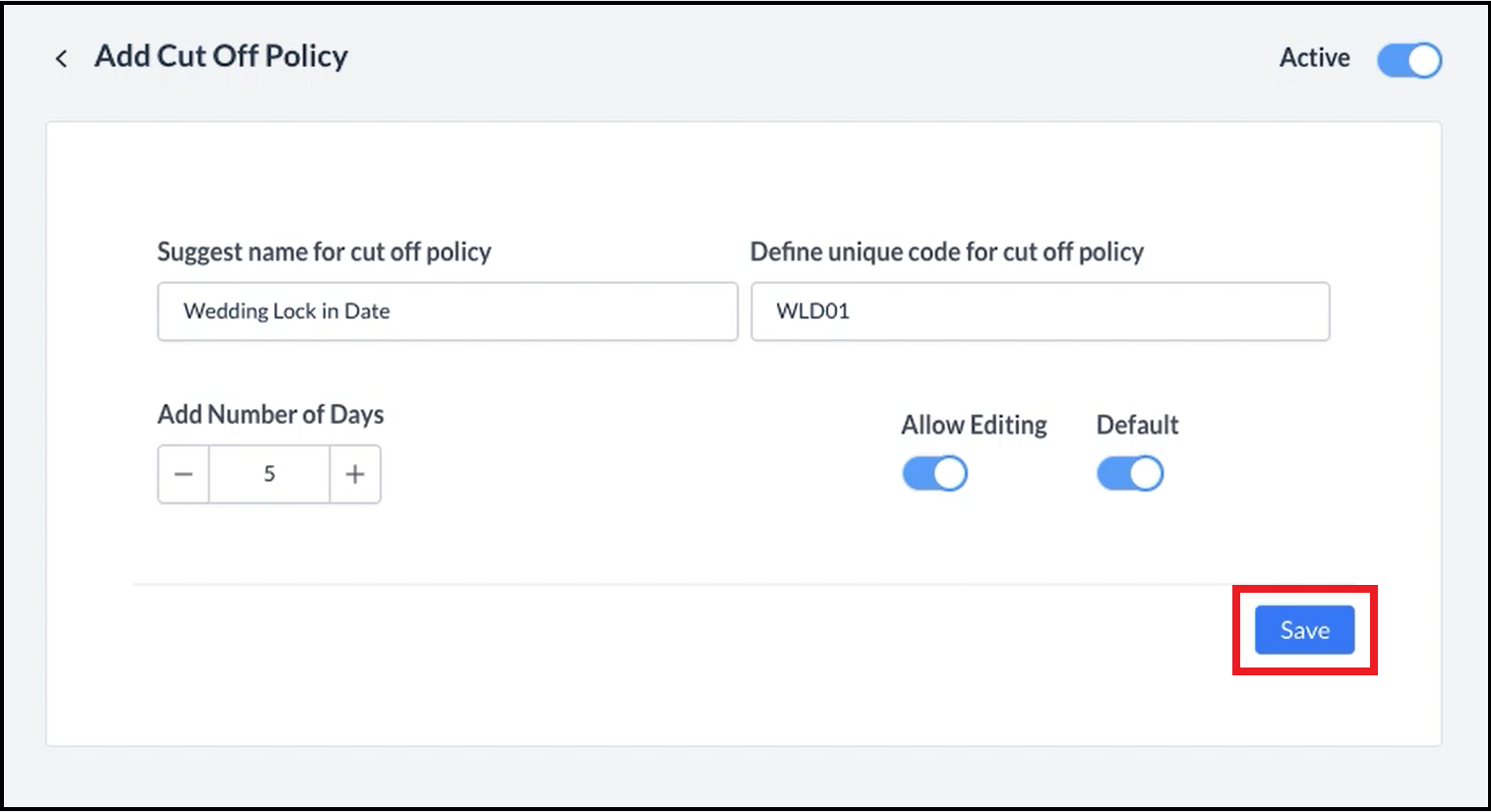Image resolution: width=1491 pixels, height=812 pixels.
Task: Click the Add Number of Days label
Action: tap(270, 414)
